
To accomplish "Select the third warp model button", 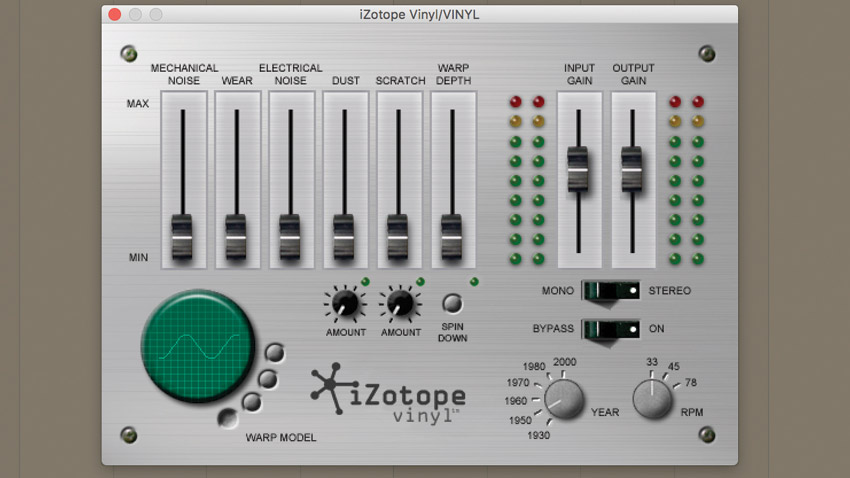I will [x=252, y=402].
